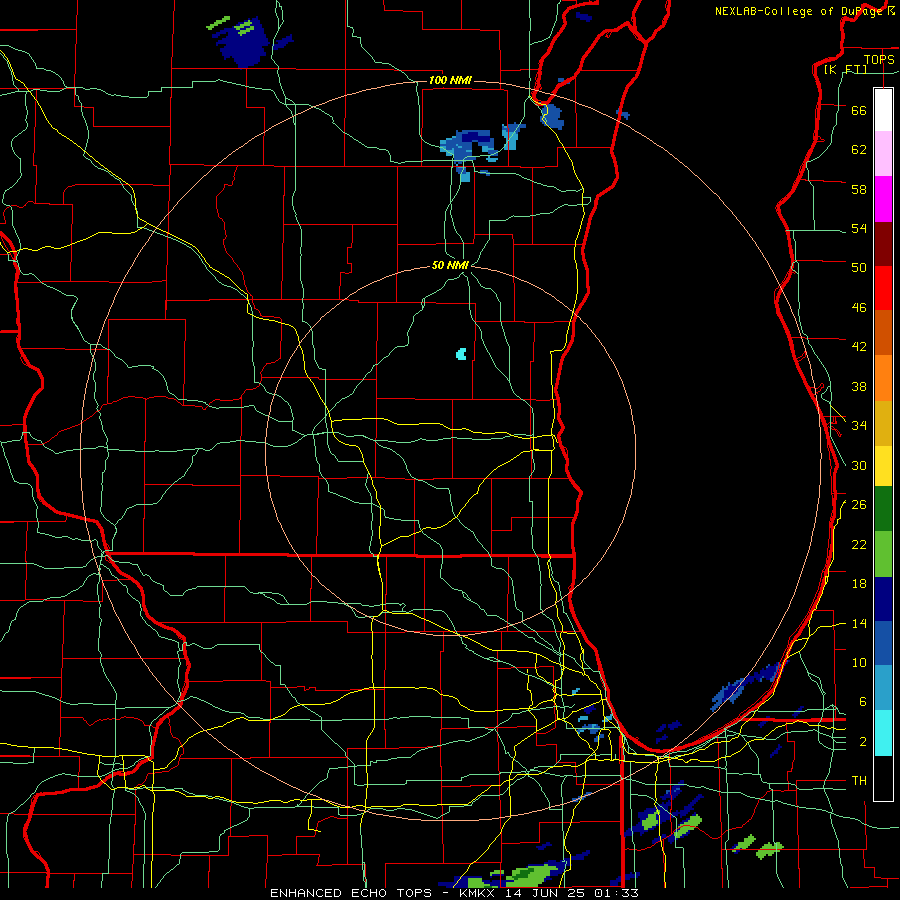Click the 2 value on the legend
This screenshot has height=900, width=900.
click(863, 742)
